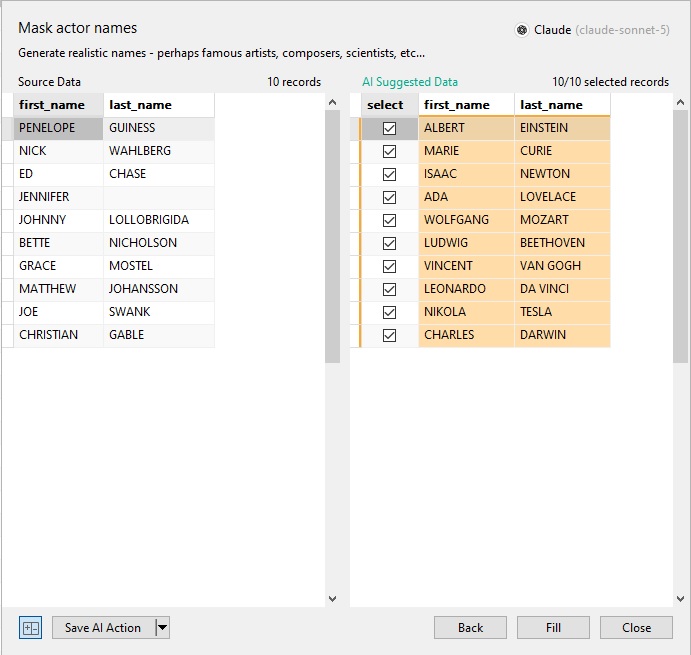Click source last_name column header
691x655 pixels.
pyautogui.click(x=159, y=105)
